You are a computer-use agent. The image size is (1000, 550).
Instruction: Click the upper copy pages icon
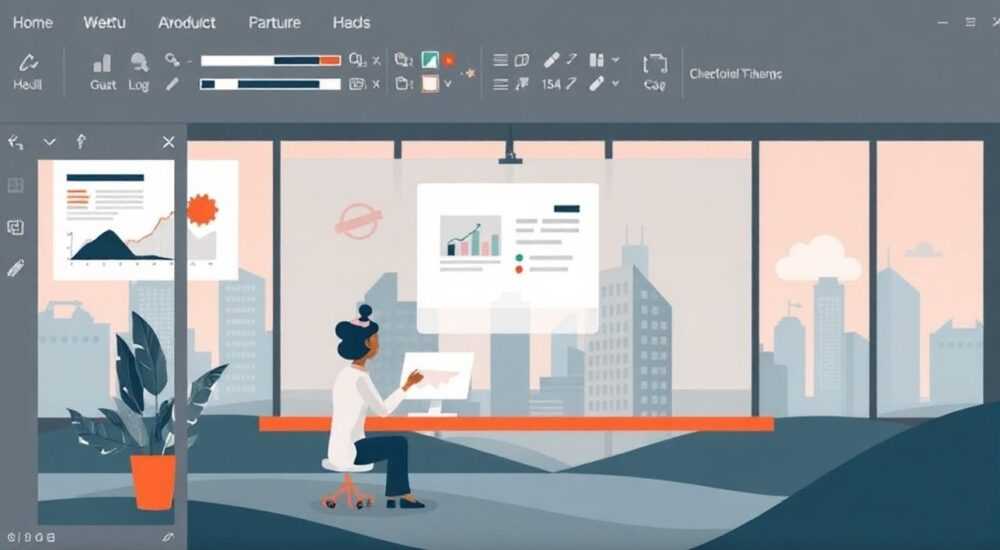(x=403, y=60)
